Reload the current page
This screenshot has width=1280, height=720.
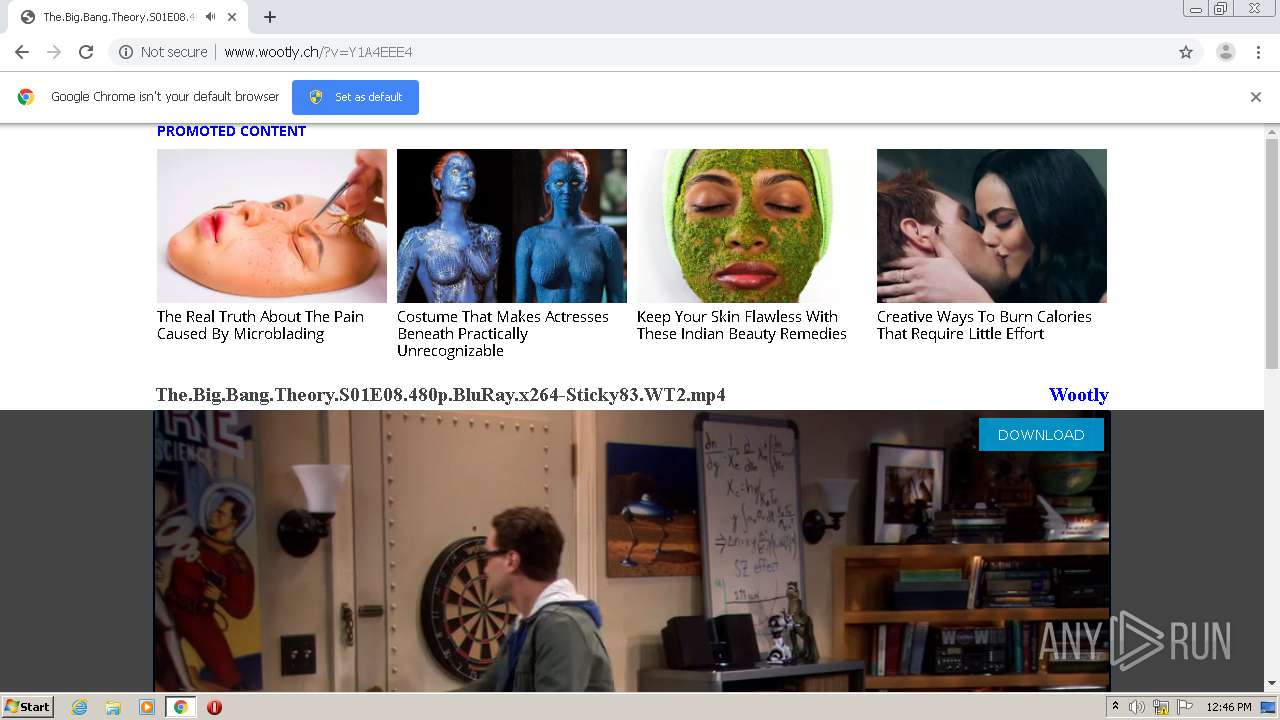pyautogui.click(x=86, y=52)
